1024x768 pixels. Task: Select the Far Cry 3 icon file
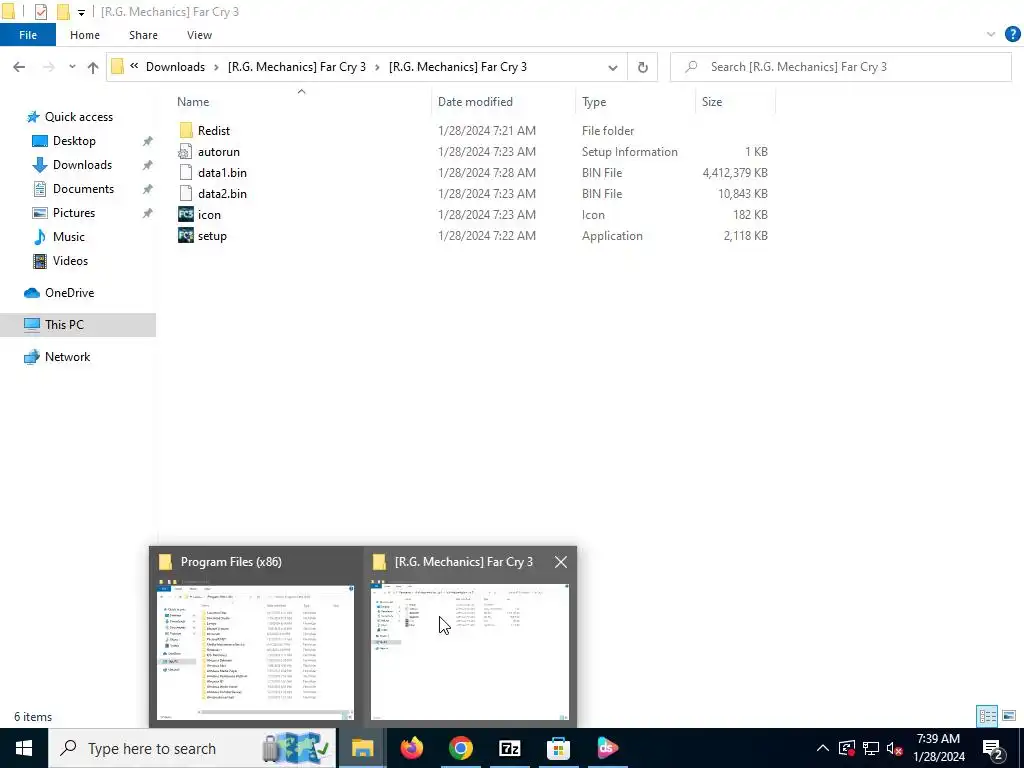click(186, 215)
